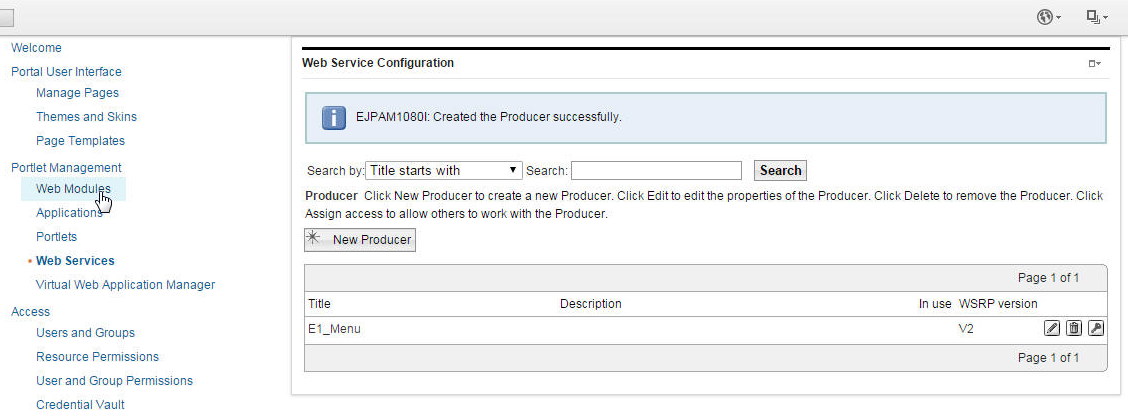Expand the 'Title starts with' search dropdown
Viewport: 1128px width, 417px height.
pos(444,171)
